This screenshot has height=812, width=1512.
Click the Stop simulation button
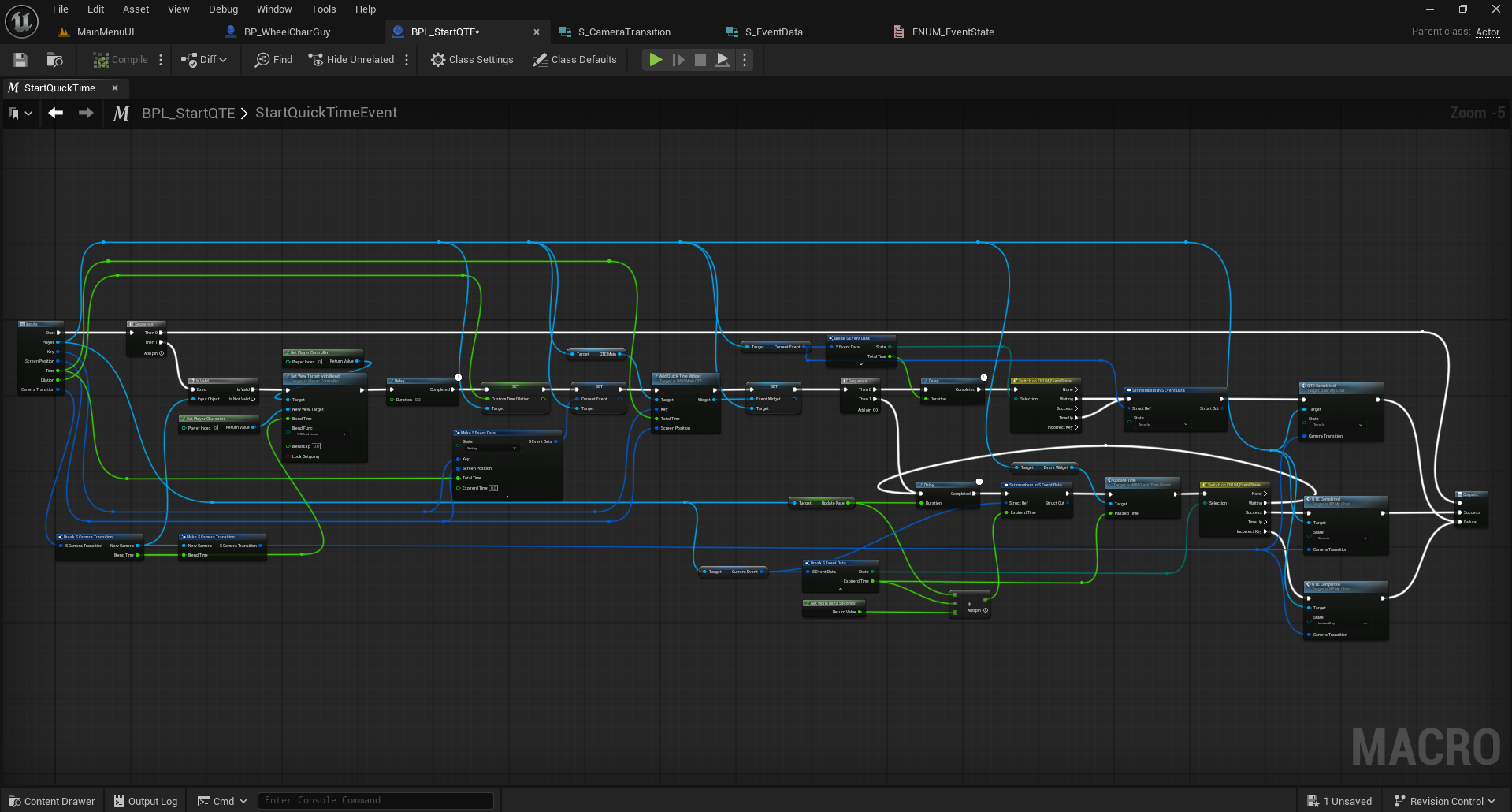click(x=700, y=60)
